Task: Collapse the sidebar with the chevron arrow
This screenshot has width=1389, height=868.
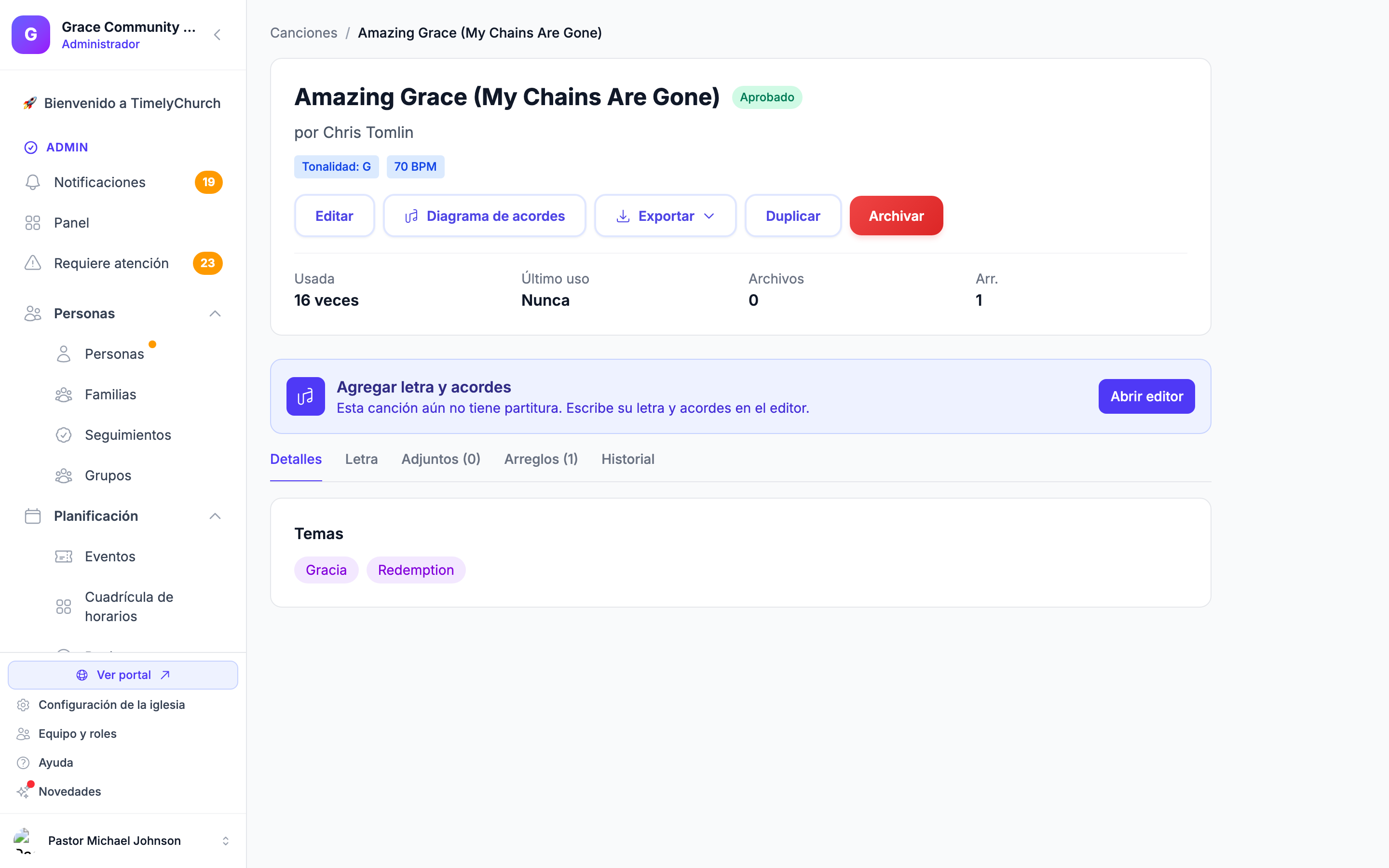Action: (217, 34)
